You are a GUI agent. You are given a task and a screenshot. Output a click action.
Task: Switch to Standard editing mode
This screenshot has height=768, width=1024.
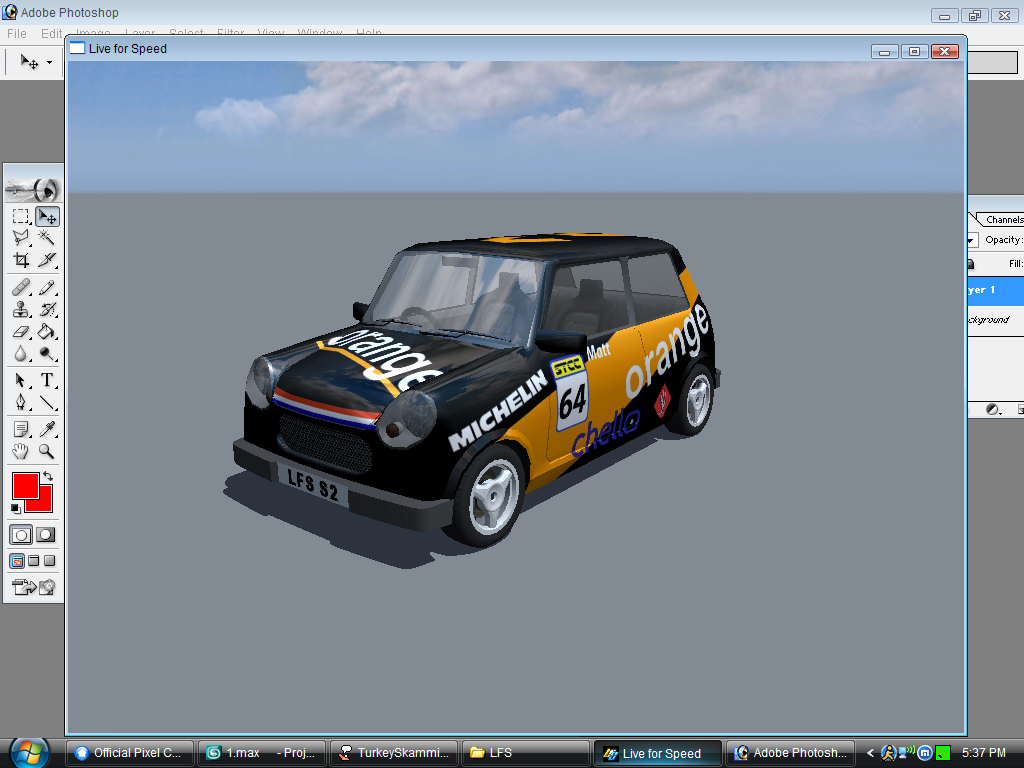point(21,535)
